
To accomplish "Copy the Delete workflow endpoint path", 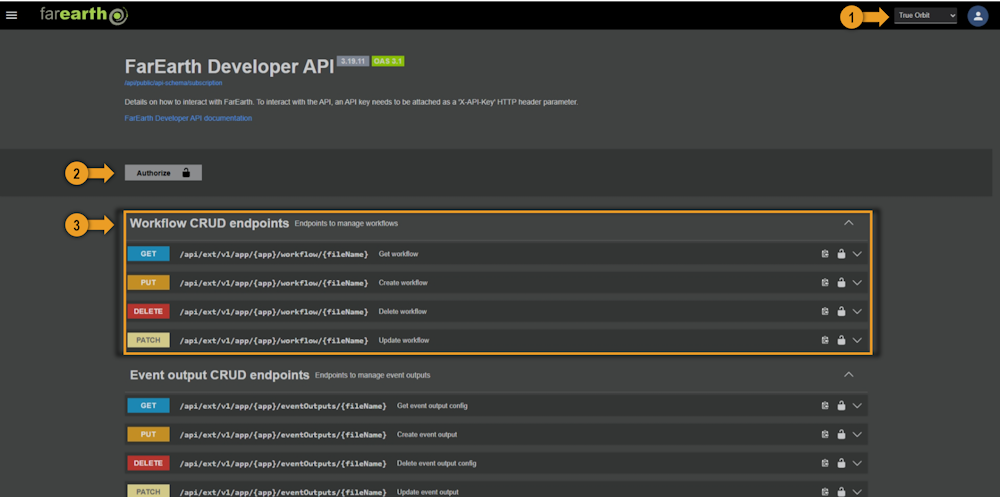I will tap(825, 311).
